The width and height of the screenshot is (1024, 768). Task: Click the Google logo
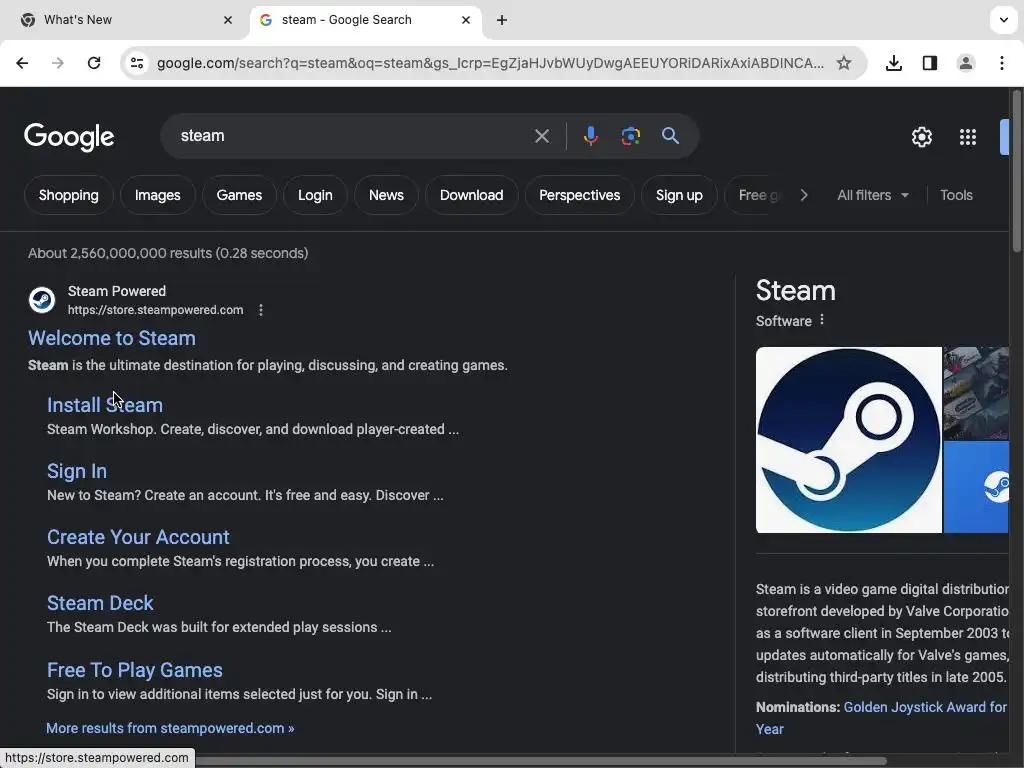coord(69,136)
